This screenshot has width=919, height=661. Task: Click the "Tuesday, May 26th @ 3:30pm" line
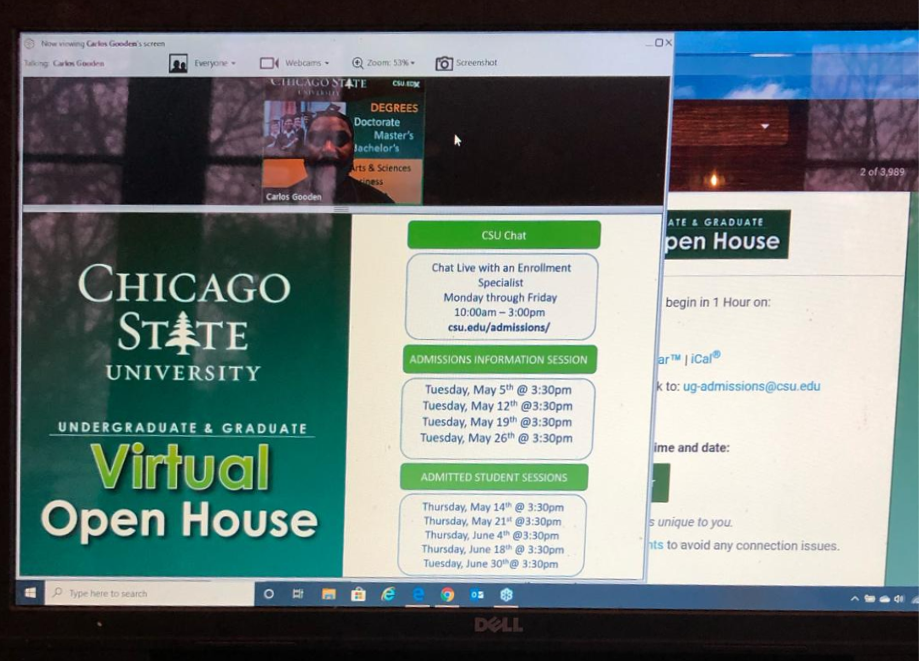click(x=496, y=438)
